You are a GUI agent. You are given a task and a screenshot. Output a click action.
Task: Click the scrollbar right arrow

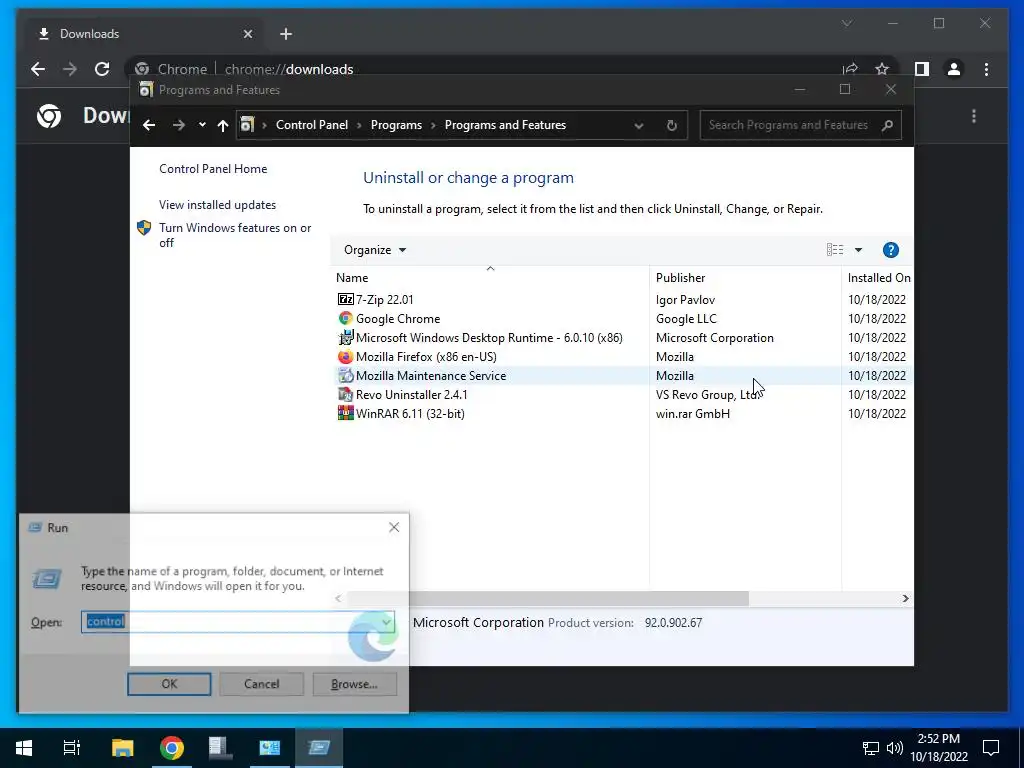tap(905, 598)
